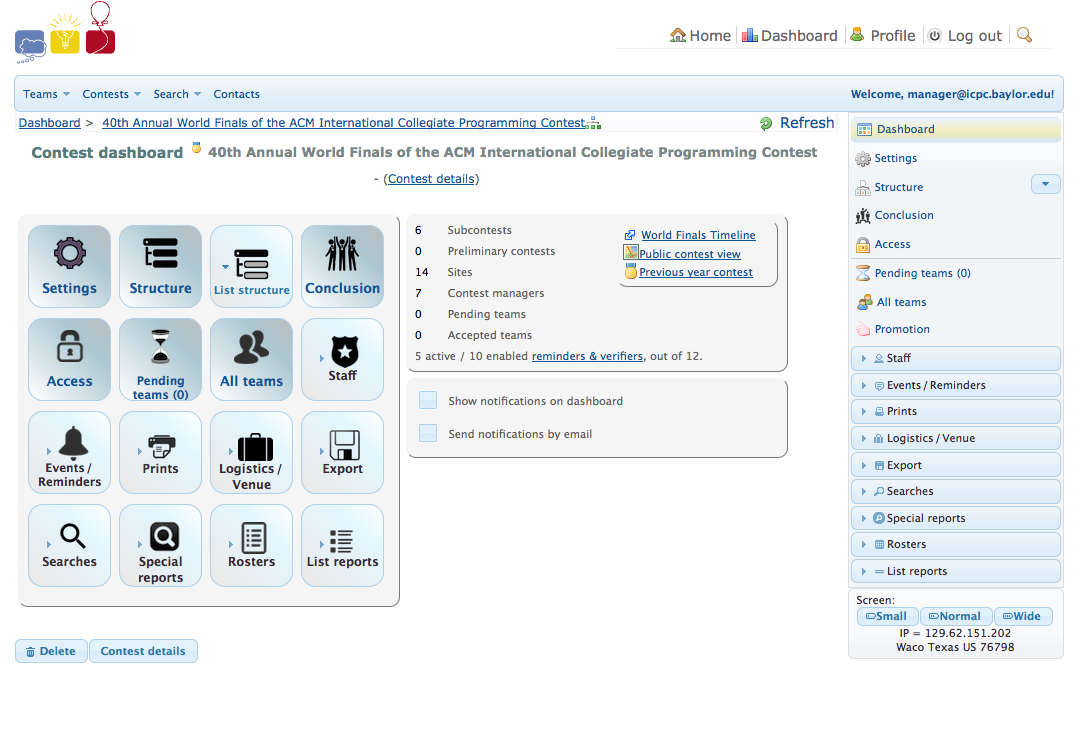Switch screen size to Wide
This screenshot has height=730, width=1078.
[1021, 616]
